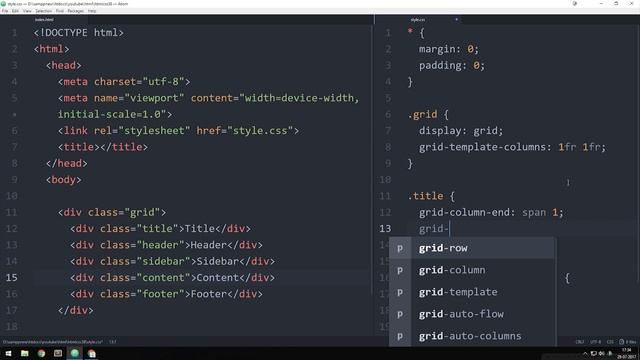Screen dimensions: 640x360
Task: Open Windows Start menu
Action: [x=8, y=353]
